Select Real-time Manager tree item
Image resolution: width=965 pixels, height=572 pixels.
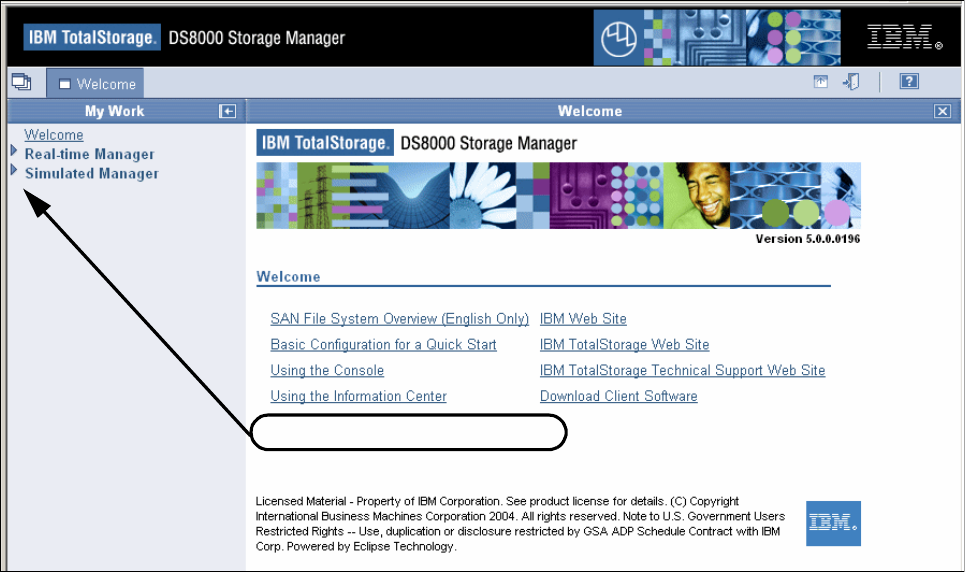pyautogui.click(x=89, y=154)
